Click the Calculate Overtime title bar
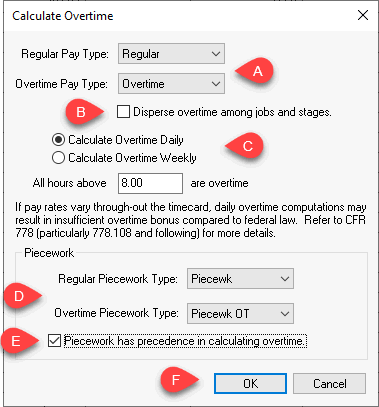The width and height of the screenshot is (379, 407). [x=180, y=16]
